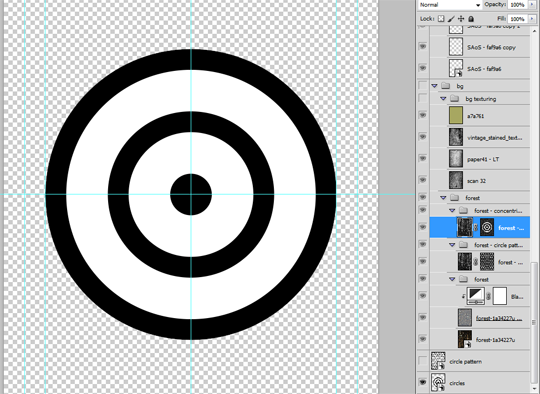Viewport: 540px width, 394px height.
Task: Select concentric circles mask thumbnail on selected layer
Action: click(x=487, y=227)
